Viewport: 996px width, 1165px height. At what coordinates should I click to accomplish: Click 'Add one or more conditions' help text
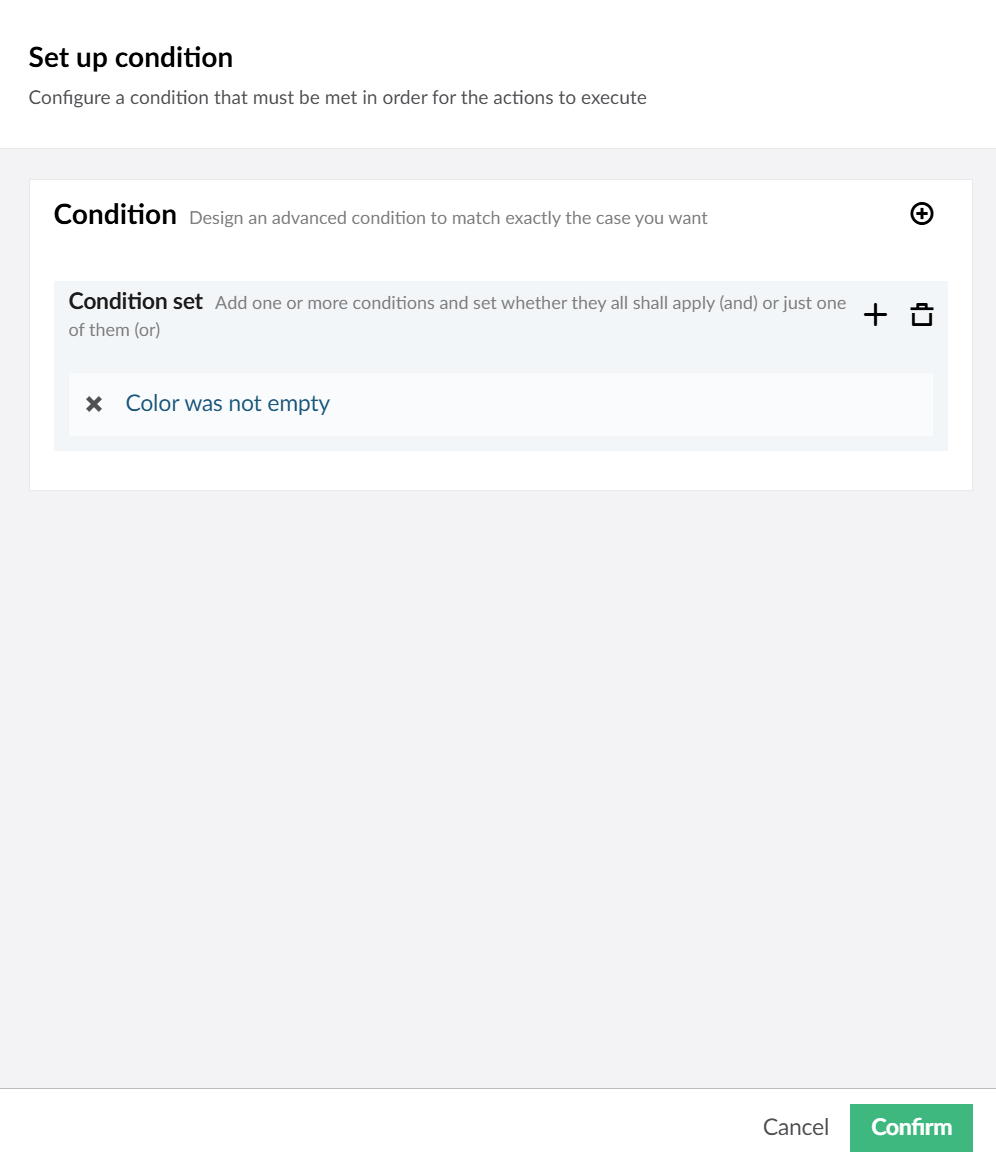pyautogui.click(x=530, y=303)
